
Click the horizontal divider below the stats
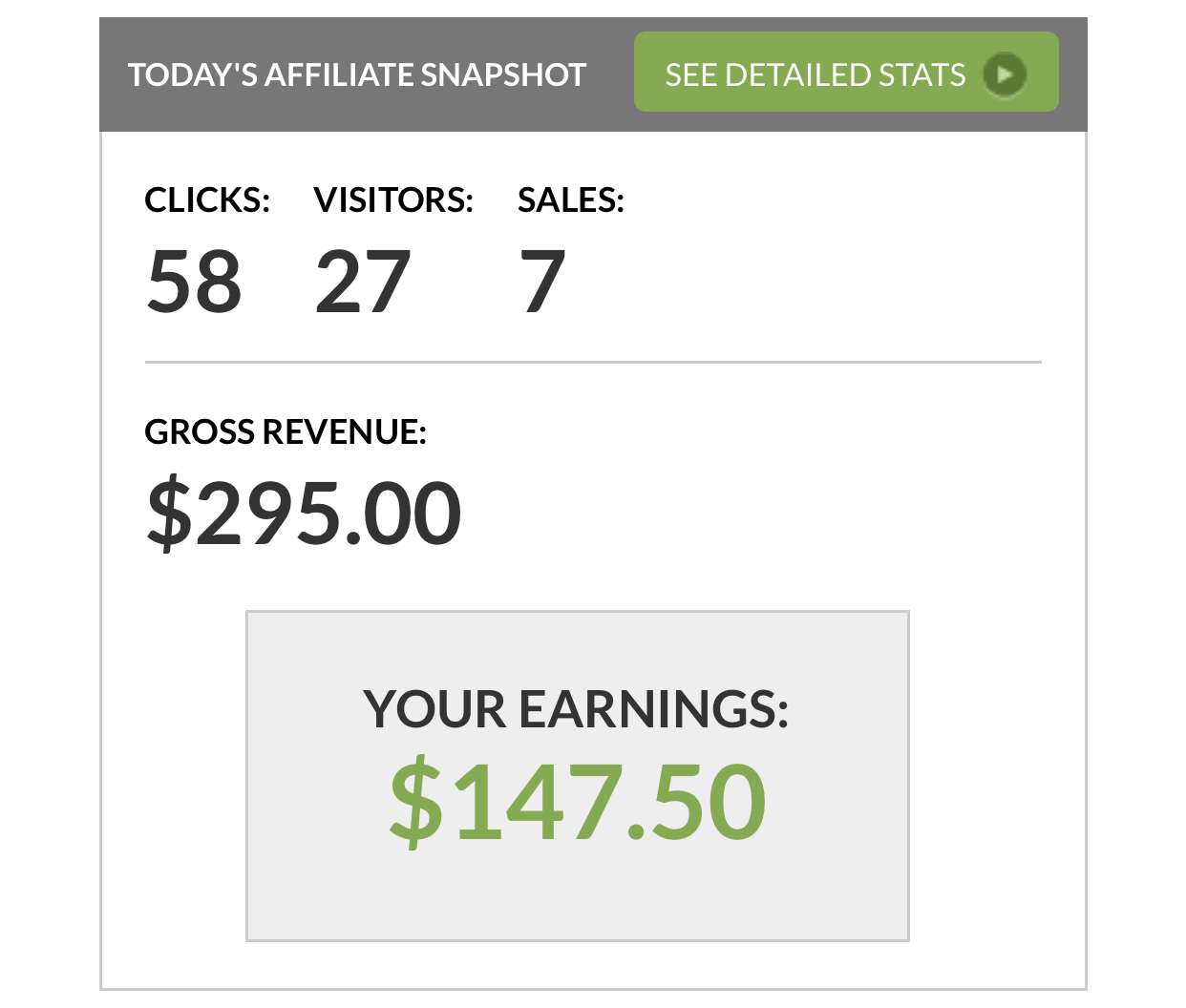pos(592,363)
